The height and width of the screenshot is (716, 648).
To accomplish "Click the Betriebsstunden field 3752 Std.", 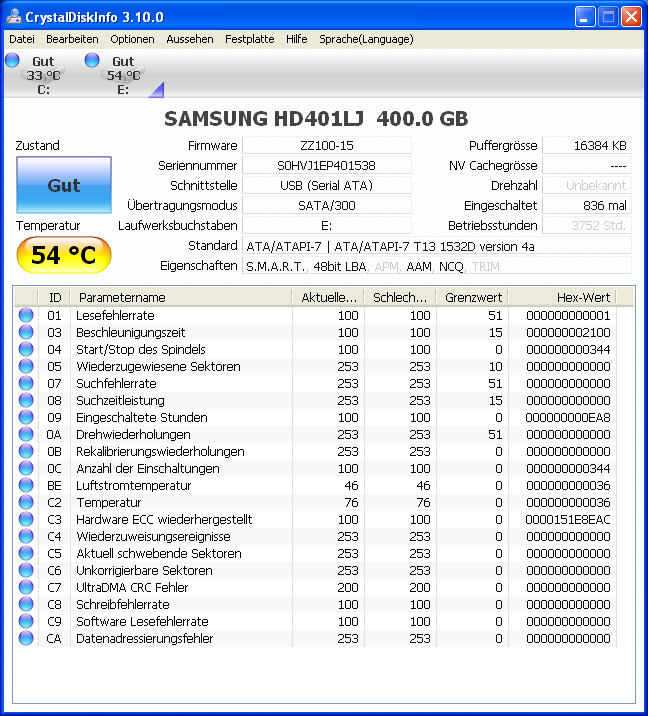I will tap(587, 226).
